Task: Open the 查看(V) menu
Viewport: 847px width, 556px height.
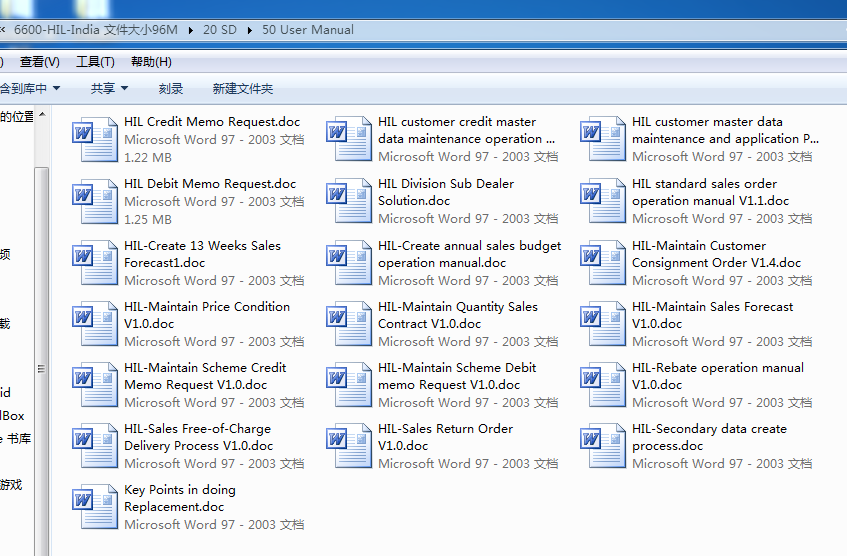Action: (39, 62)
